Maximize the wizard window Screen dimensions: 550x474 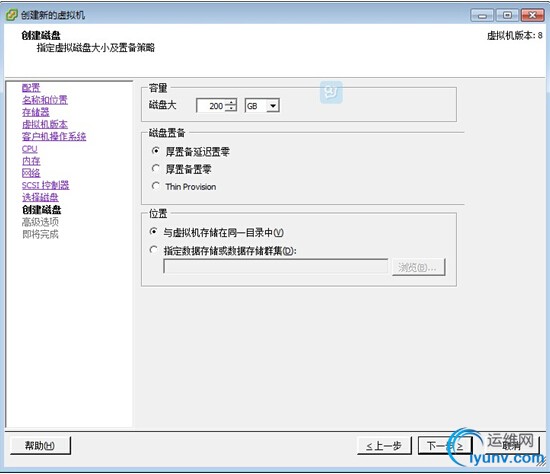coord(507,15)
